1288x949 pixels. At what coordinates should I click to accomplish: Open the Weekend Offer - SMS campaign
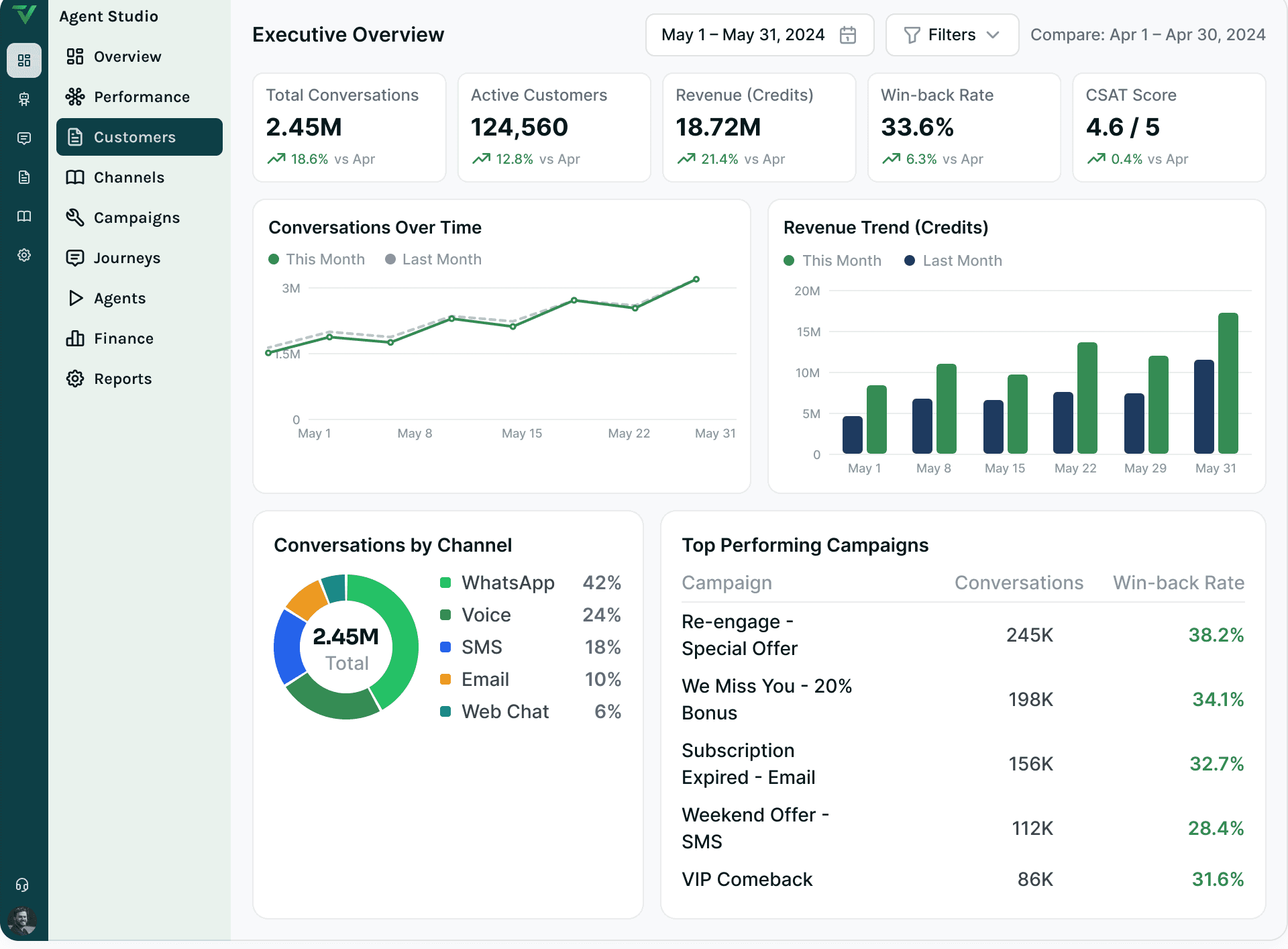tap(963, 828)
